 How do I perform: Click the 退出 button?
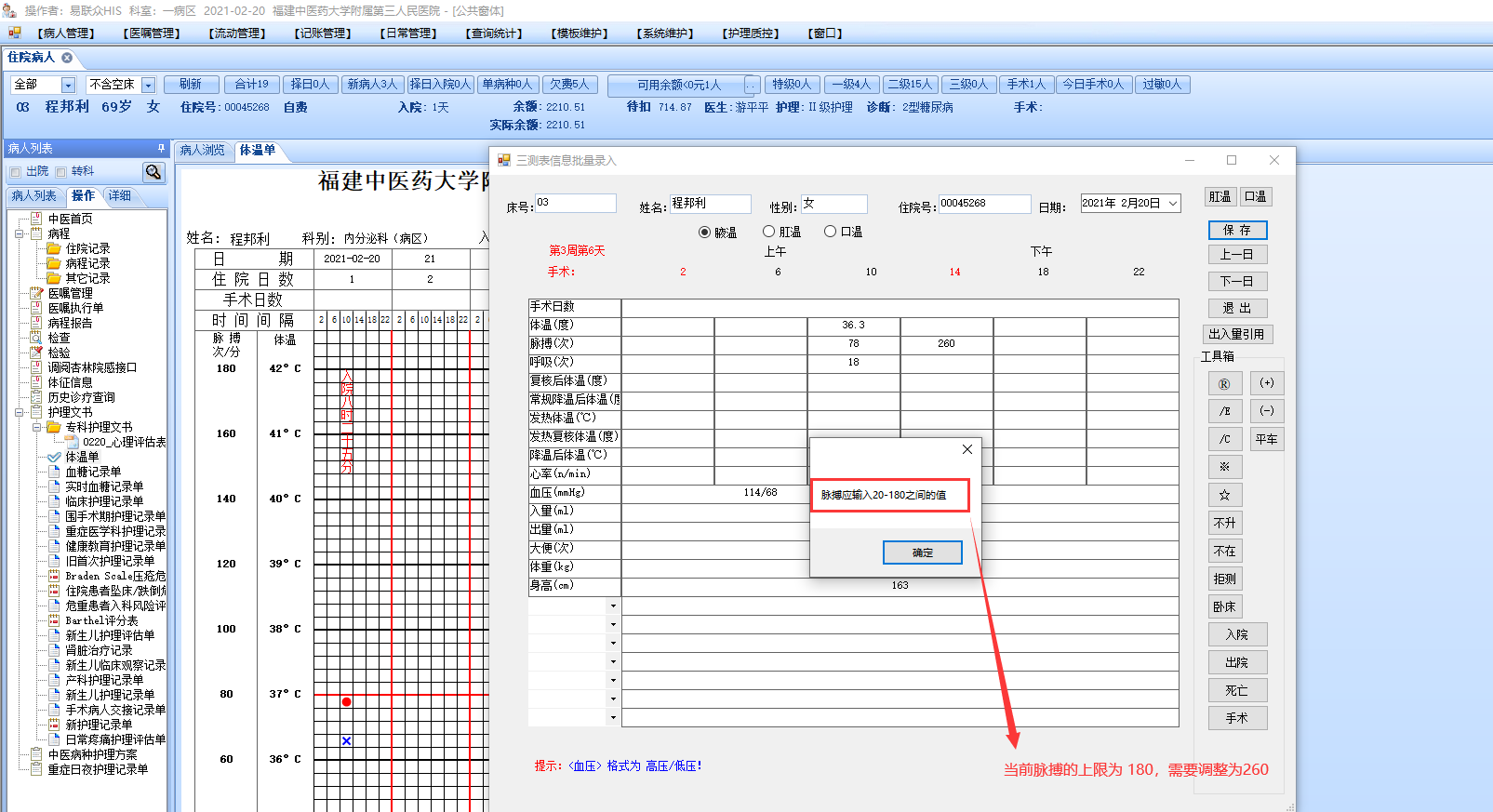[x=1237, y=308]
